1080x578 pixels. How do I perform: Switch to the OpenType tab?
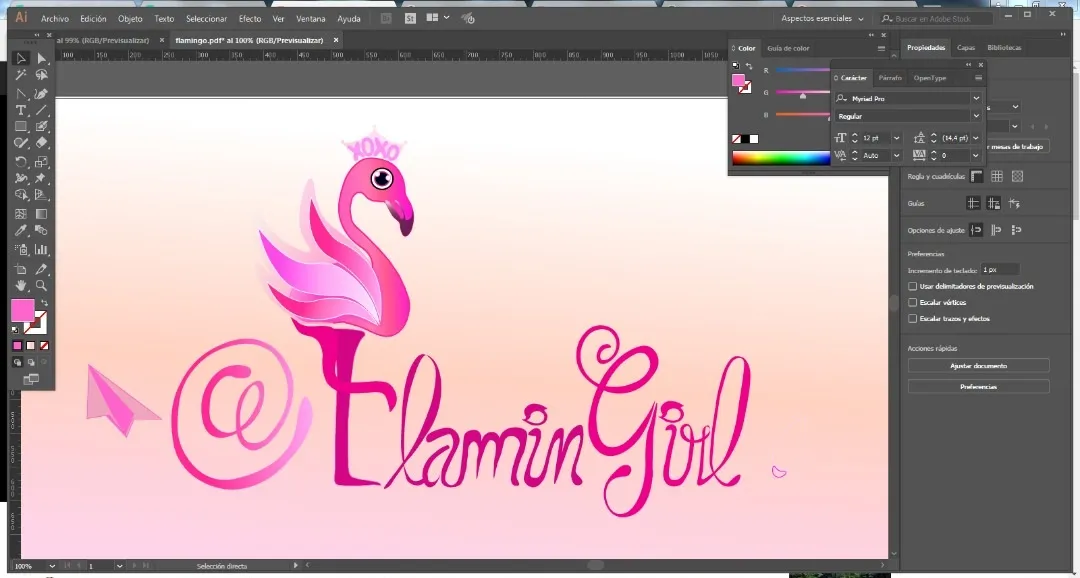(x=930, y=78)
